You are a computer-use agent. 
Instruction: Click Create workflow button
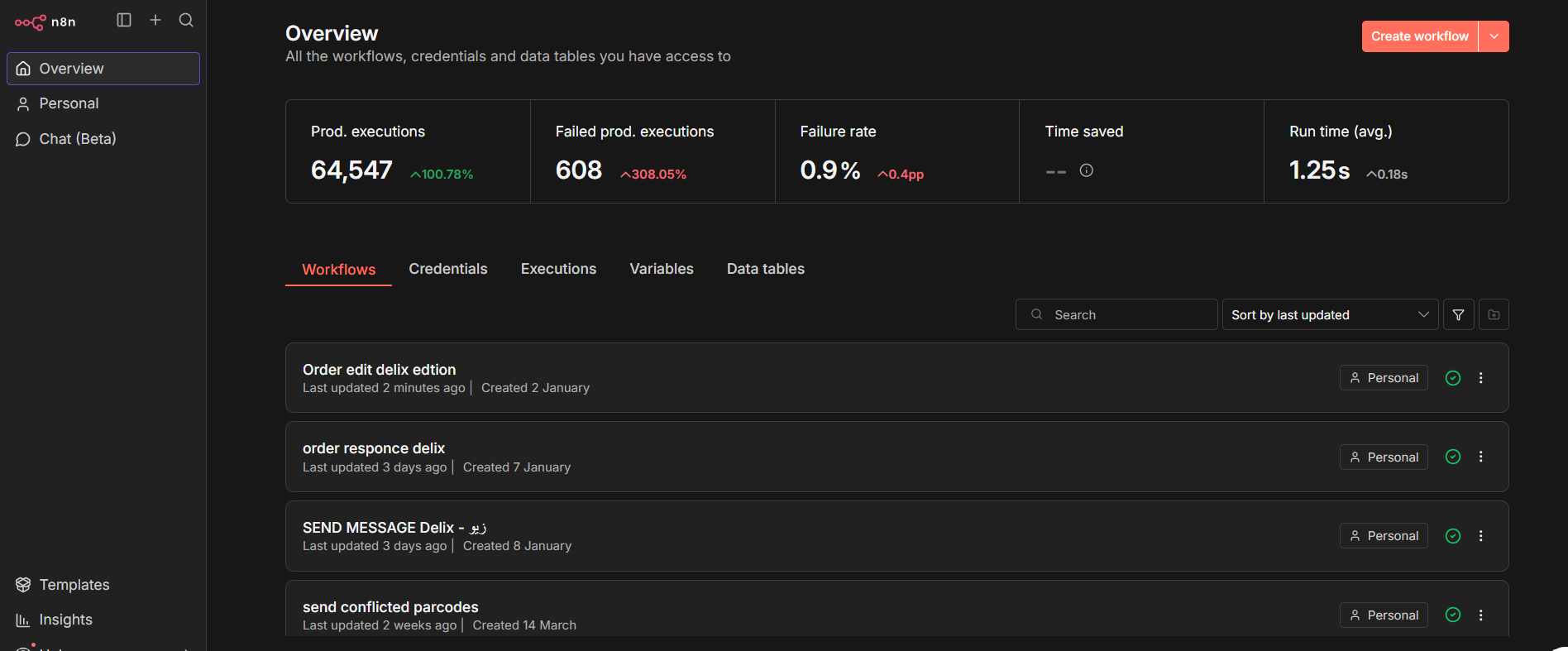coord(1419,36)
